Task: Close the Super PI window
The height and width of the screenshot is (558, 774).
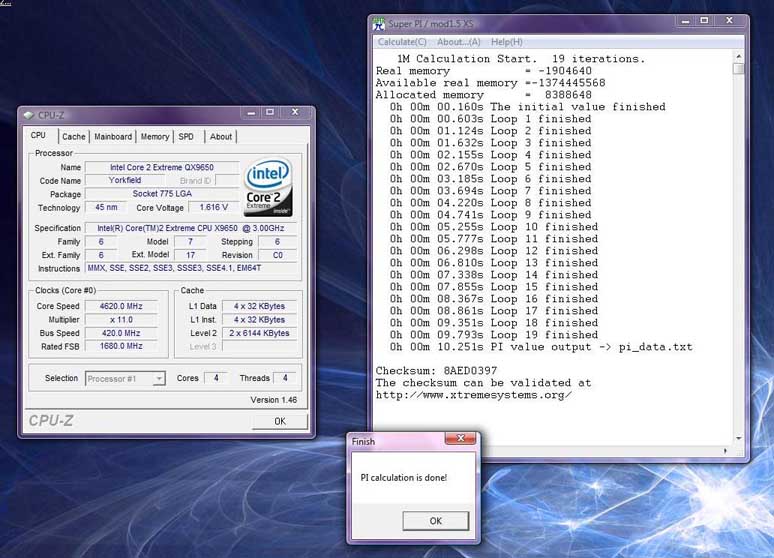Action: (729, 21)
